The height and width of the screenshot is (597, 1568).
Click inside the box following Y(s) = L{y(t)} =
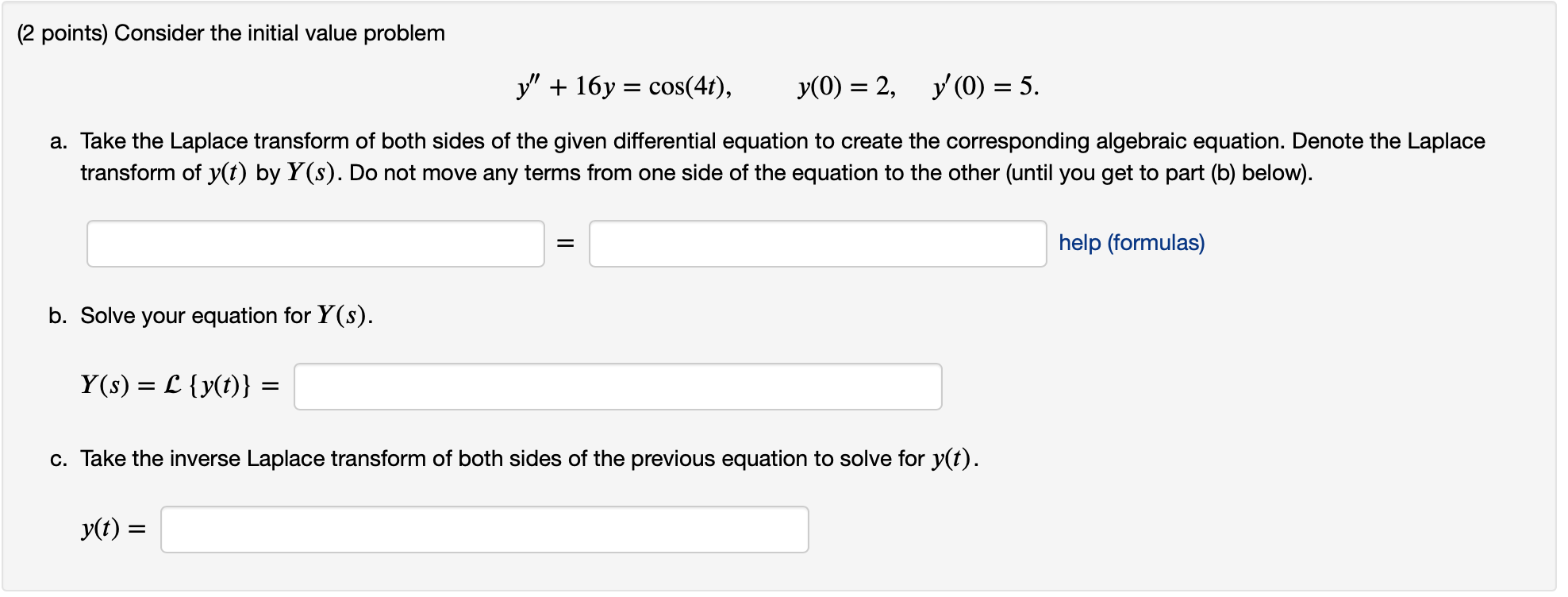[x=617, y=386]
